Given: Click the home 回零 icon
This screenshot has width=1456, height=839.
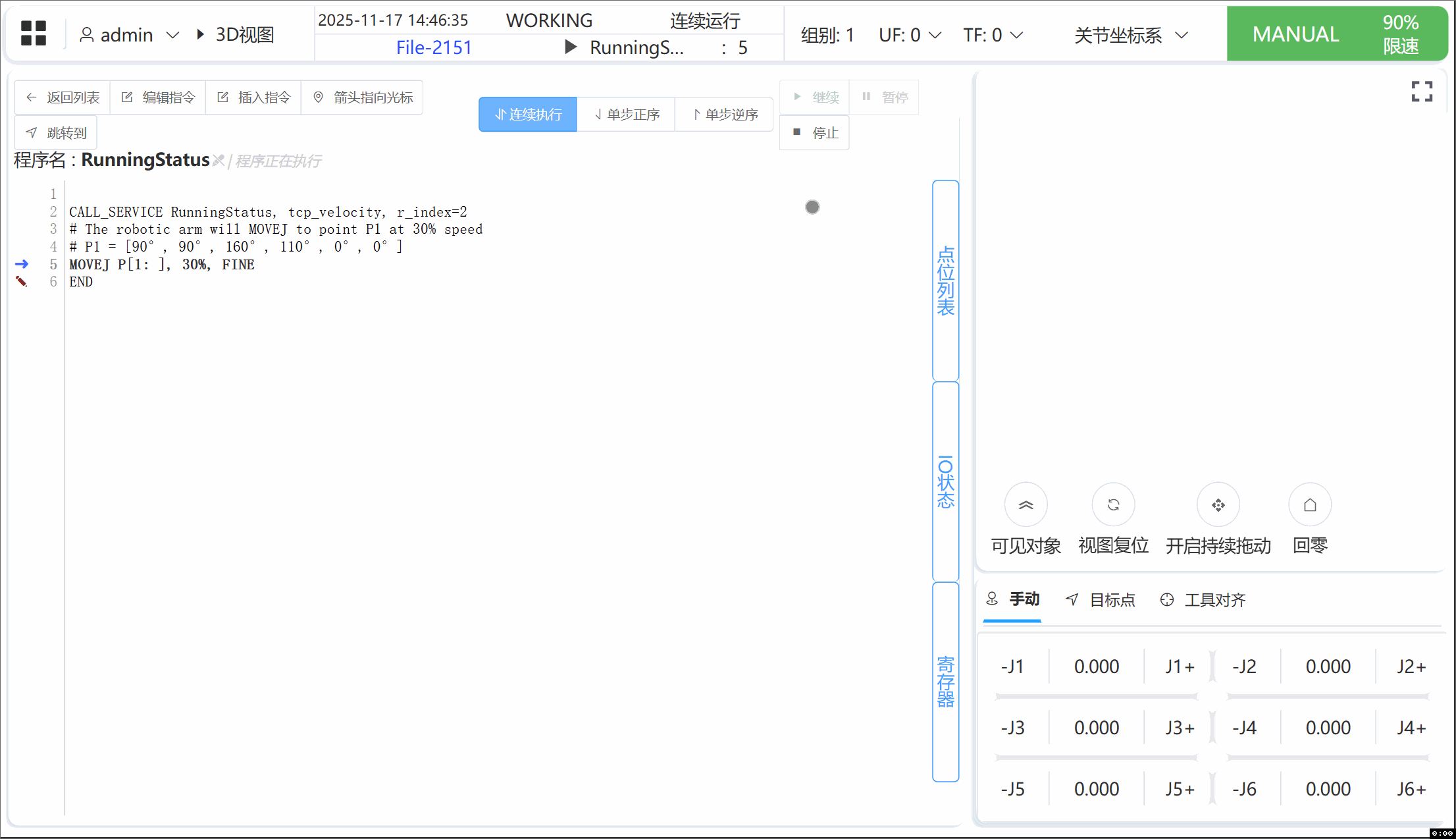Looking at the screenshot, I should (1310, 505).
